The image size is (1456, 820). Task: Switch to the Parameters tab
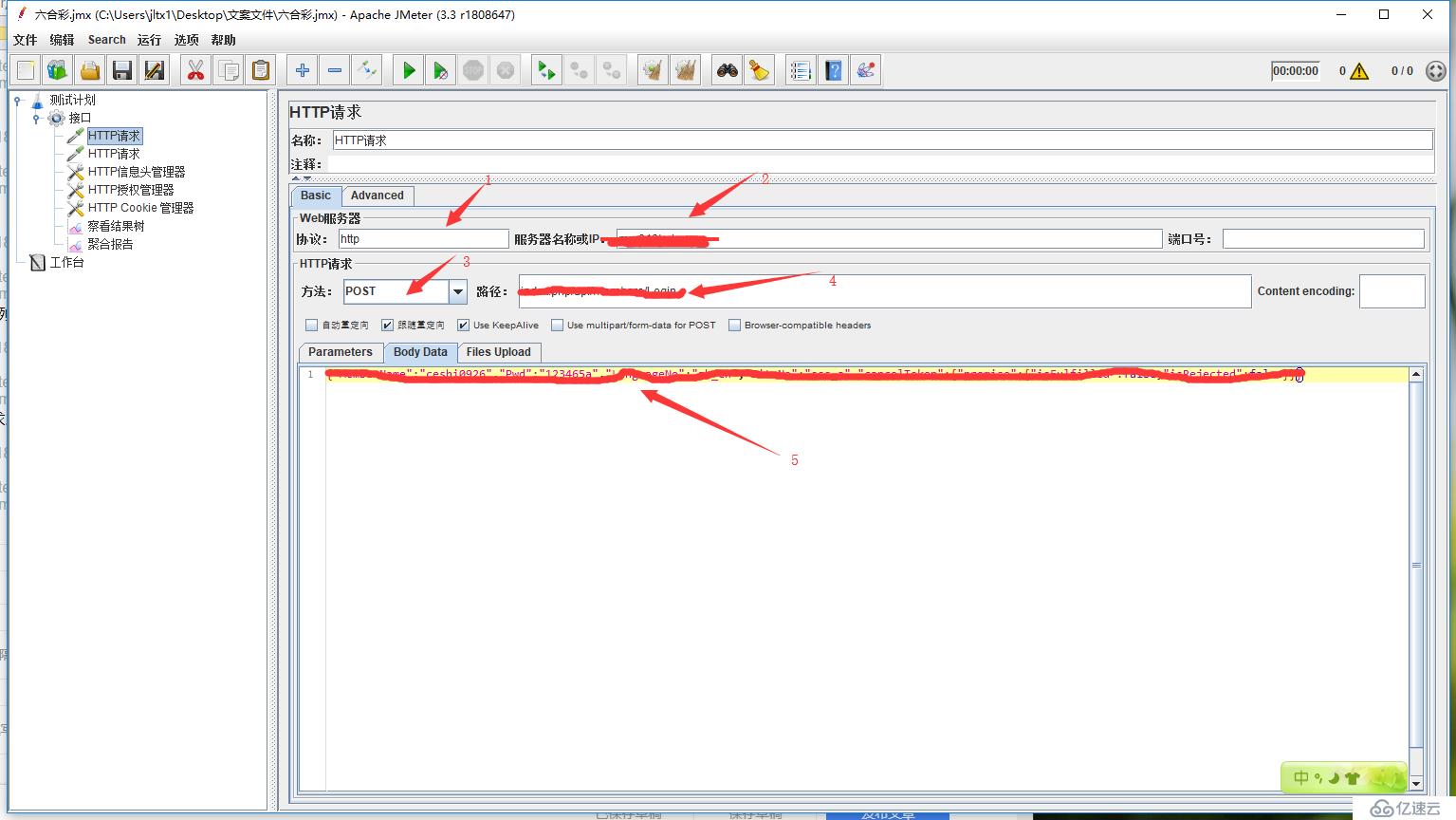coord(341,352)
